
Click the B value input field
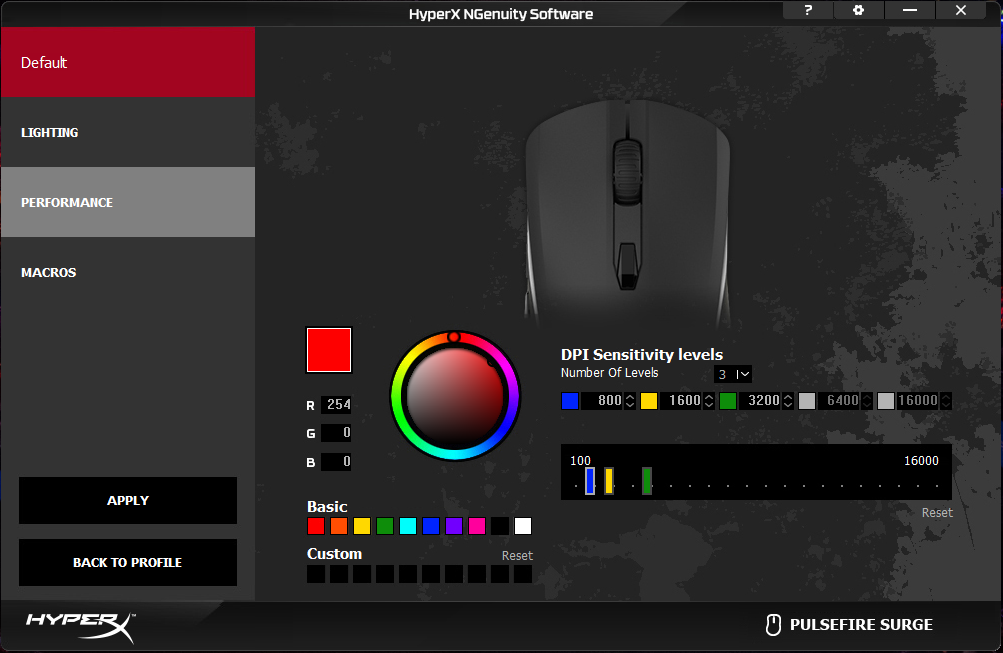336,462
